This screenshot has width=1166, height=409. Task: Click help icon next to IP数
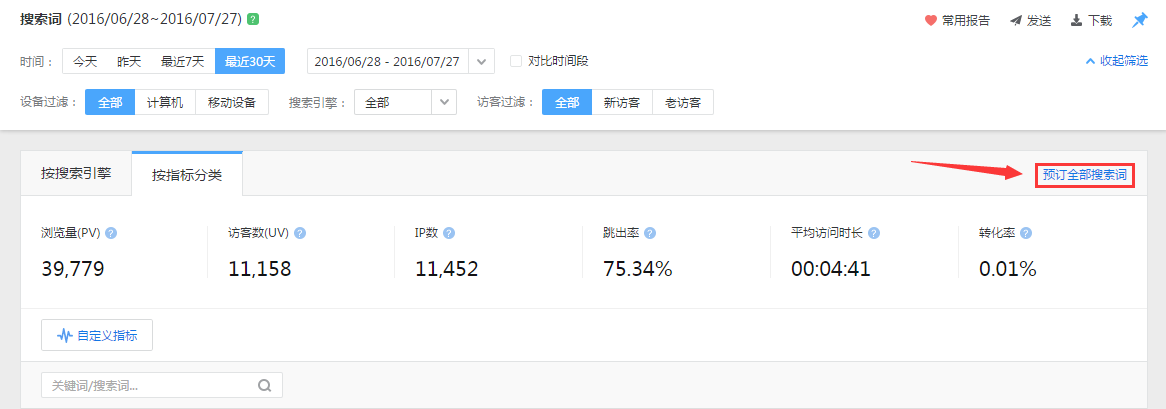coord(449,233)
